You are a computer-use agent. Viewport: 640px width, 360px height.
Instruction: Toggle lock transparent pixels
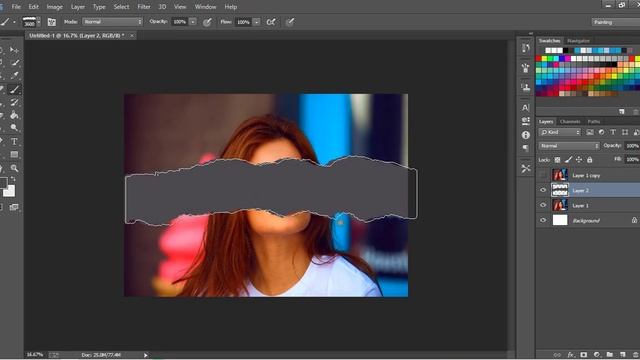[x=558, y=160]
